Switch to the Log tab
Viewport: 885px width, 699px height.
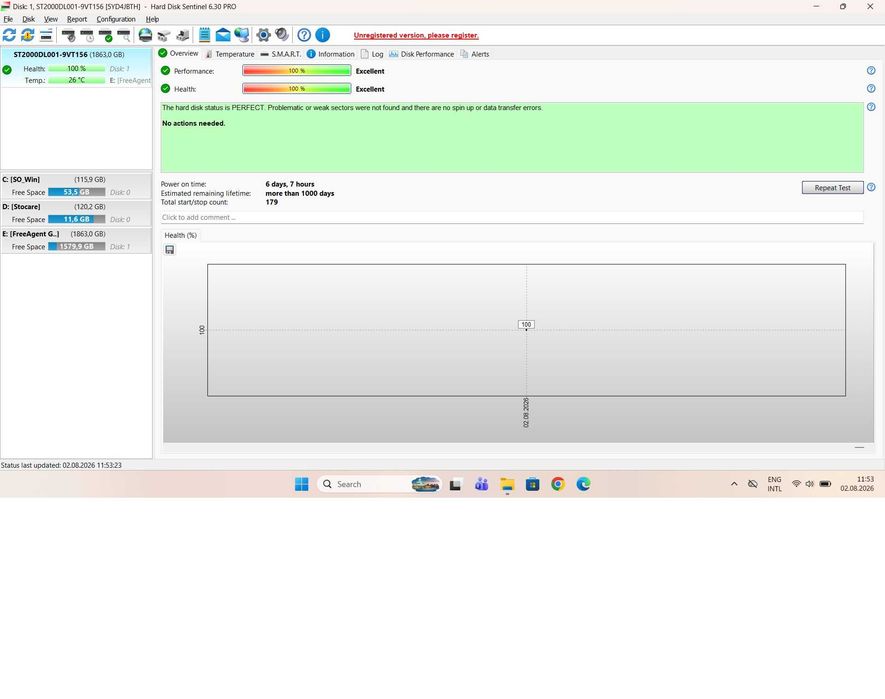(x=372, y=54)
